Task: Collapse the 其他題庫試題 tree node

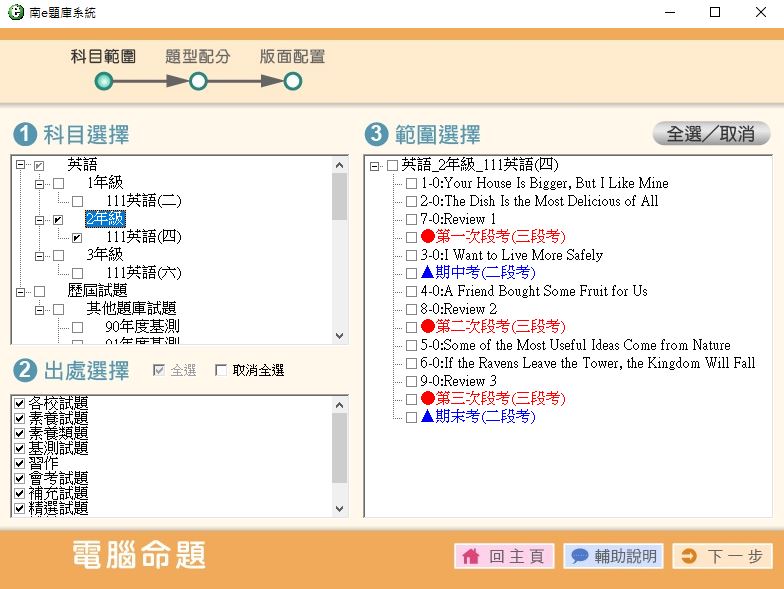Action: pyautogui.click(x=40, y=310)
